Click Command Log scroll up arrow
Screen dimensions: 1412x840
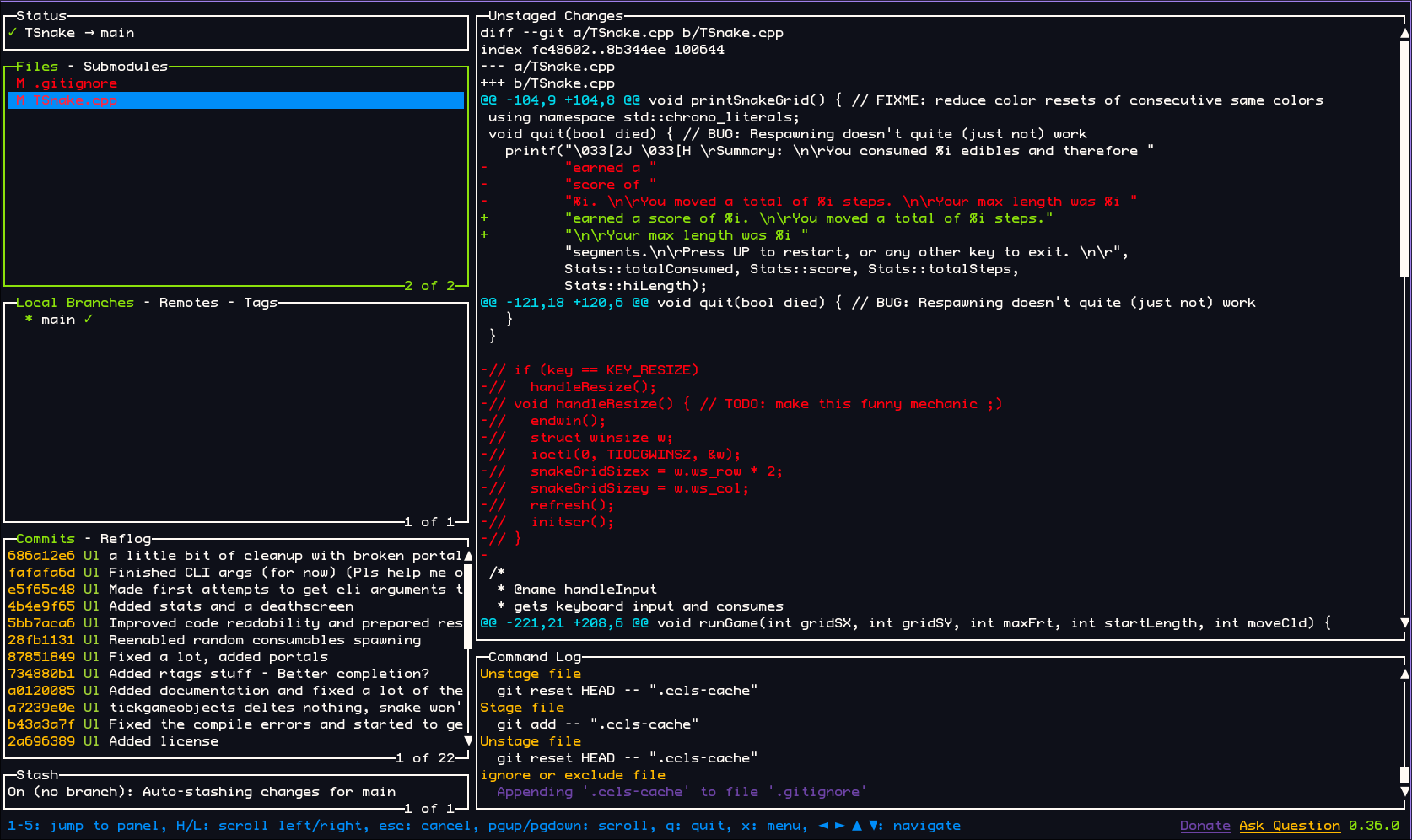[x=1404, y=674]
